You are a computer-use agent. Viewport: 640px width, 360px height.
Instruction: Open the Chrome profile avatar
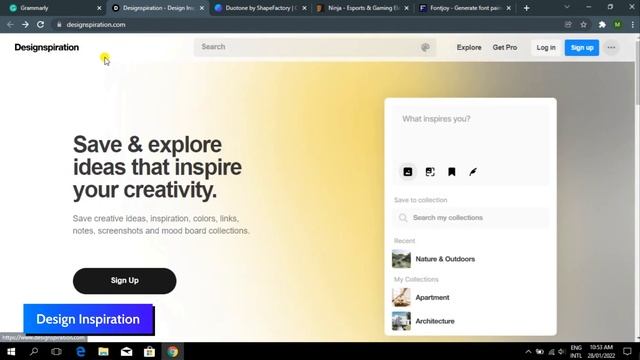tap(618, 24)
